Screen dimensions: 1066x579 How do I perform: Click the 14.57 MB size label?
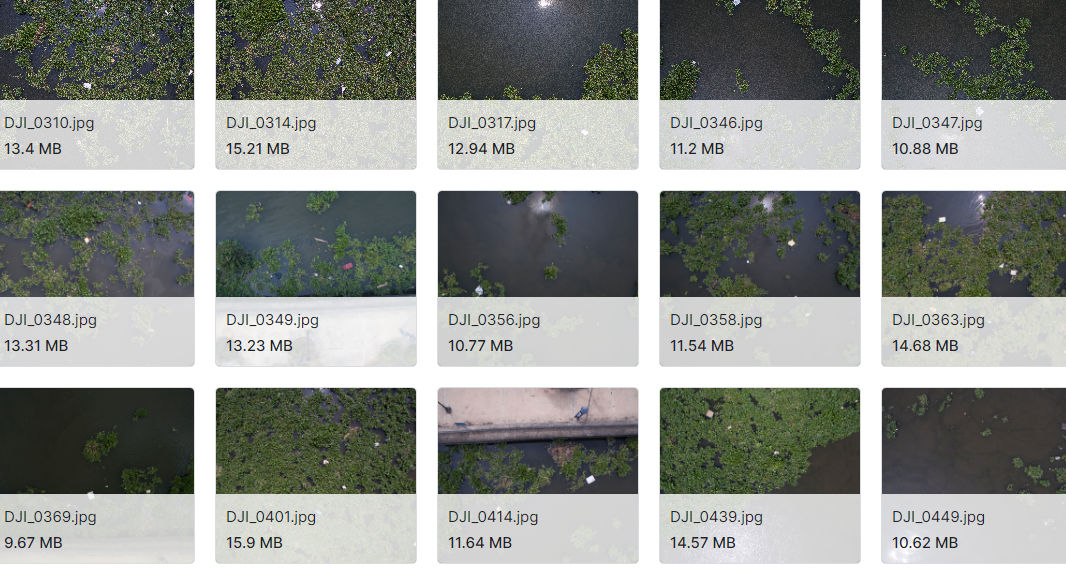[702, 543]
